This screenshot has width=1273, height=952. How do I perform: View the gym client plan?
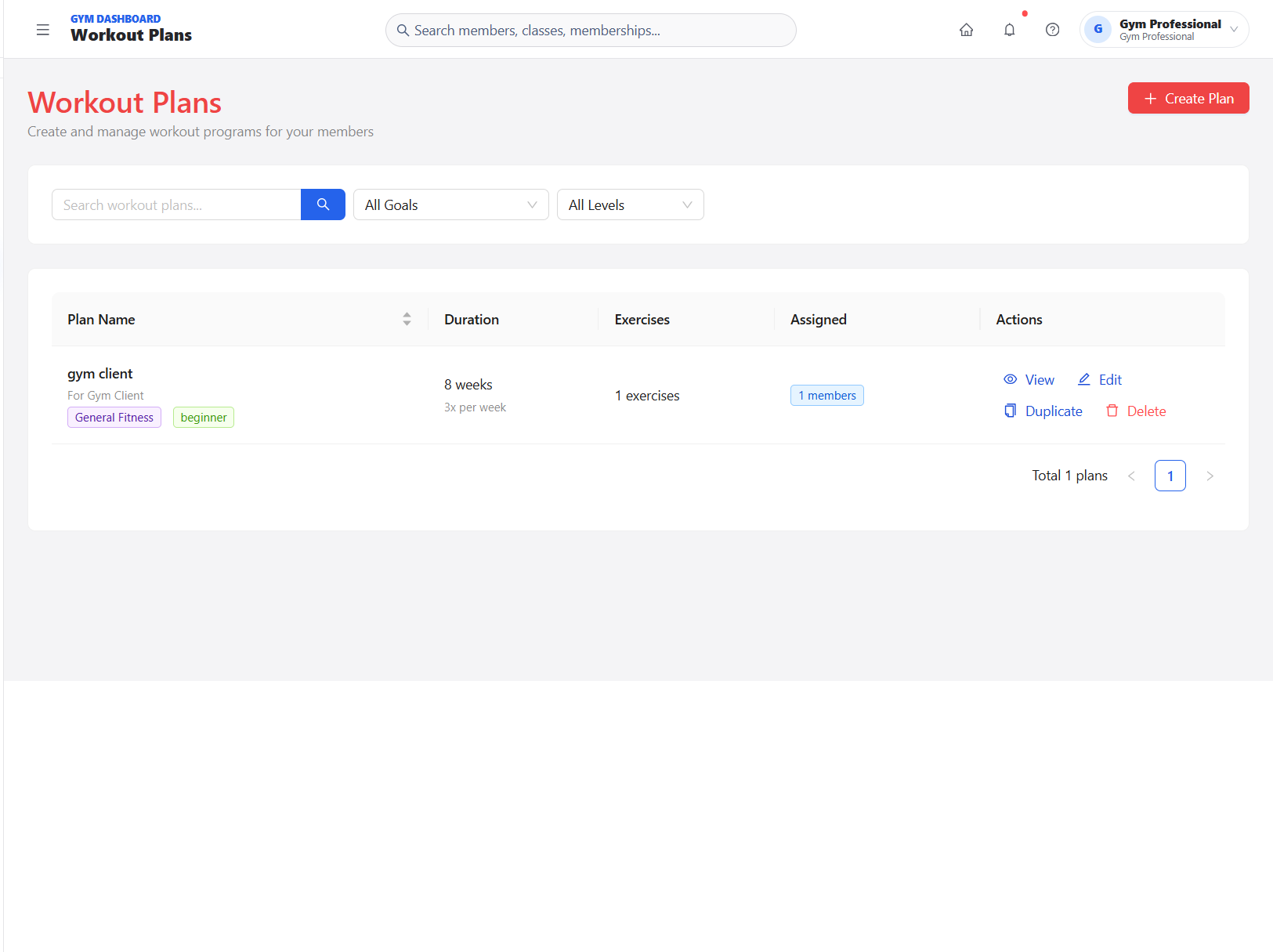coord(1029,380)
